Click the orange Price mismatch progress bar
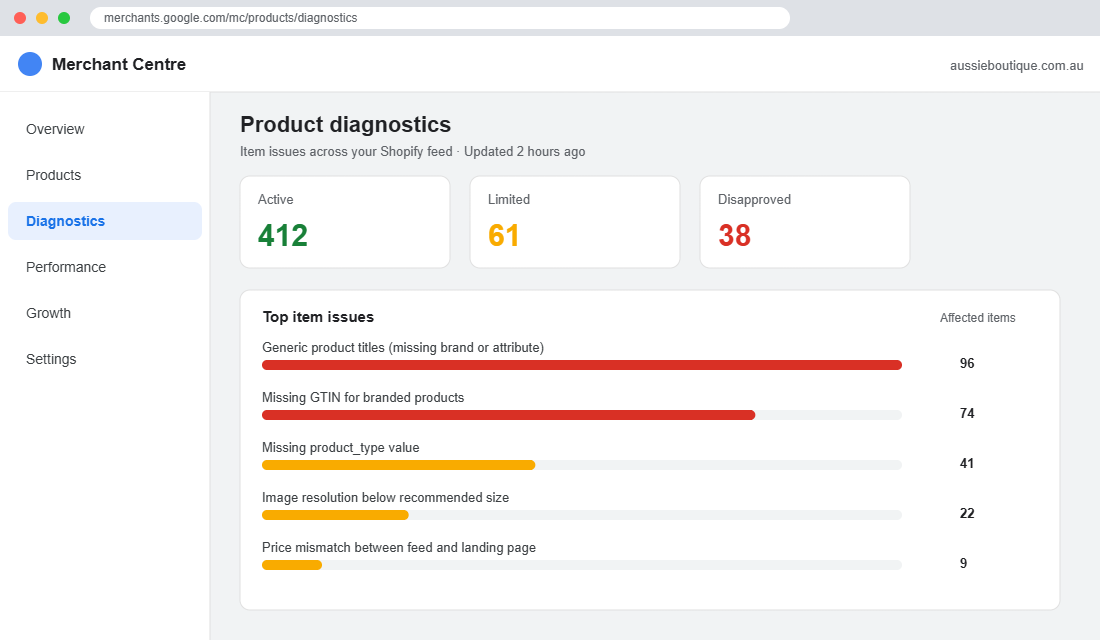This screenshot has width=1100, height=640. [292, 565]
